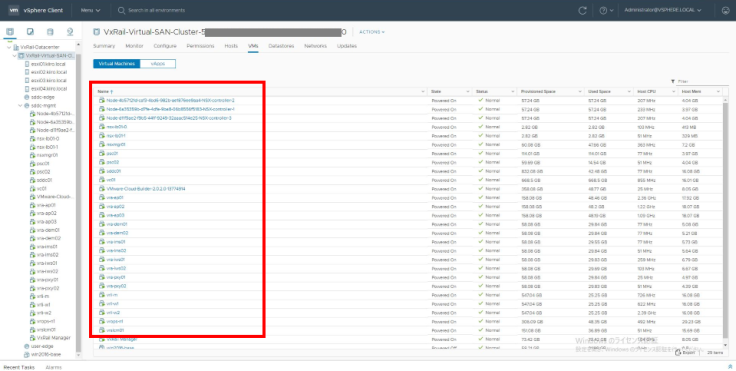Switch to the Permissions tab
Viewport: 736px width, 371px height.
tap(200, 46)
